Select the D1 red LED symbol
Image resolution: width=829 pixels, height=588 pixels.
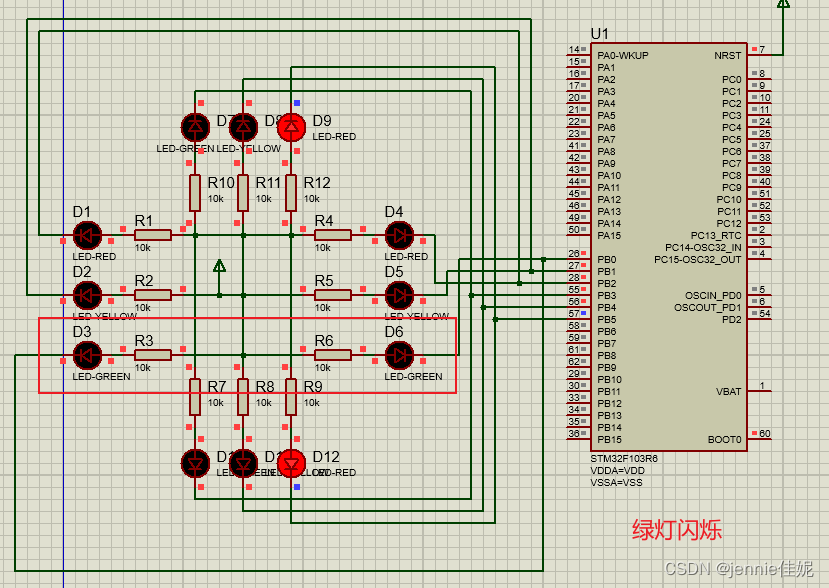pyautogui.click(x=87, y=235)
